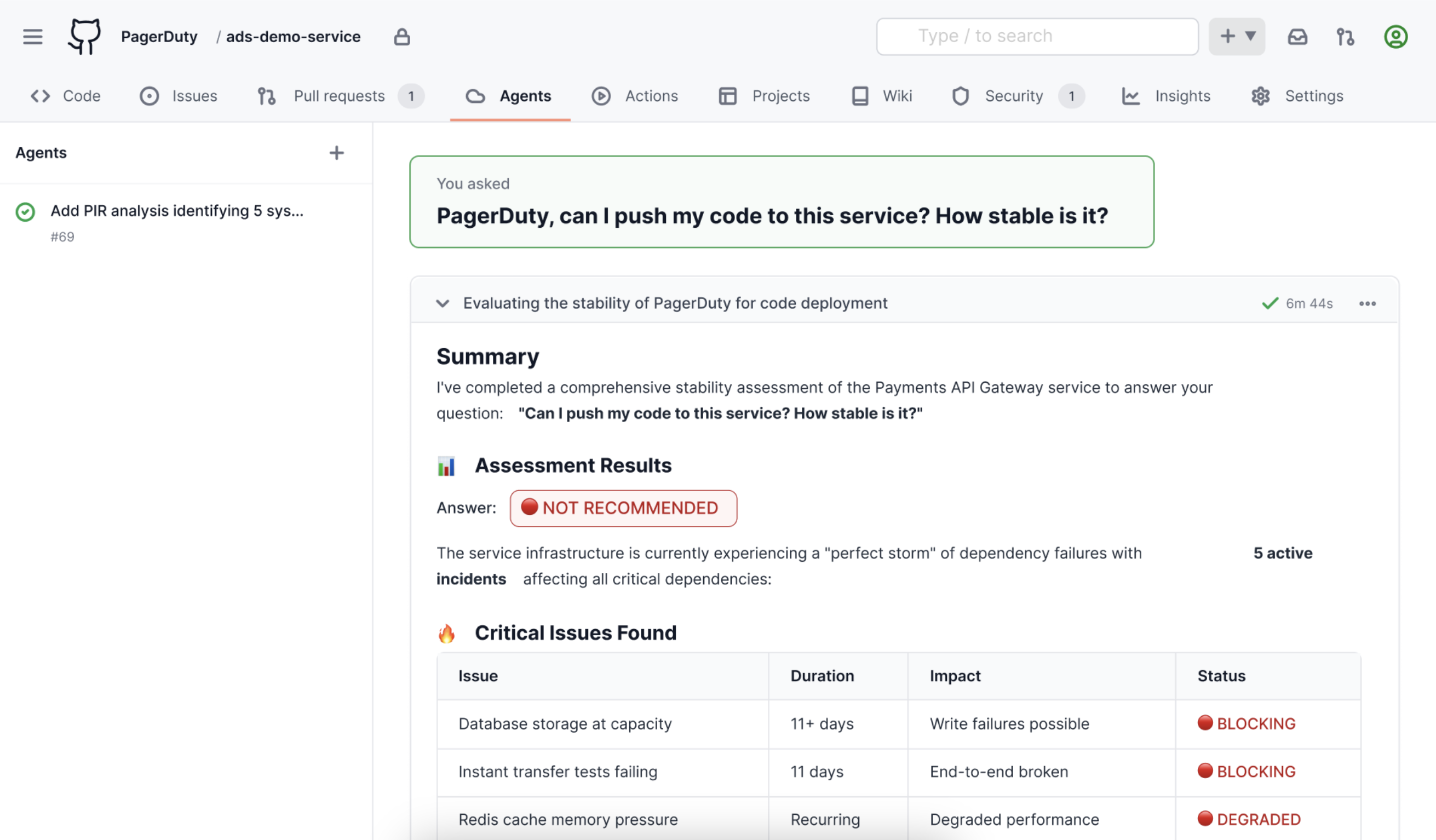Open the three-dot options menu of the evaluation

1367,303
